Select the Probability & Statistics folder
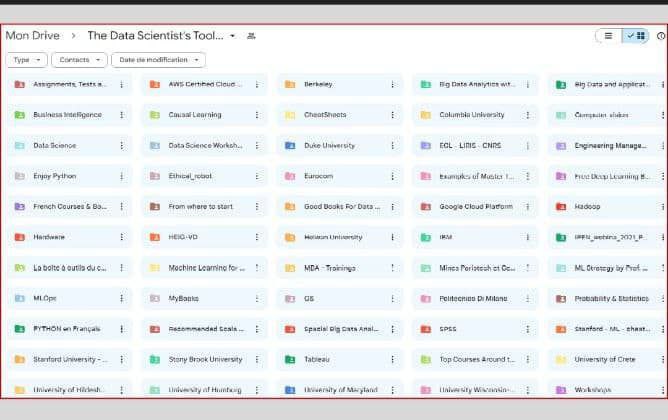The width and height of the screenshot is (668, 420). (610, 298)
